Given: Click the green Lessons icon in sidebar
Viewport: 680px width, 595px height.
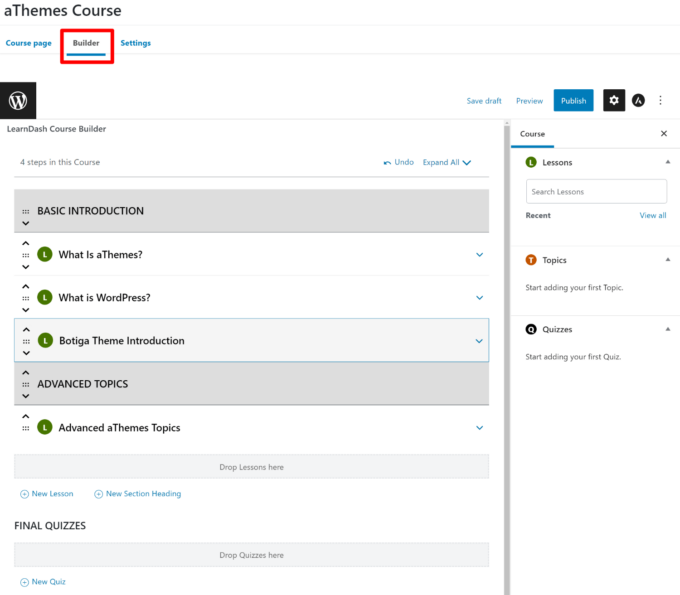Looking at the screenshot, I should (531, 162).
